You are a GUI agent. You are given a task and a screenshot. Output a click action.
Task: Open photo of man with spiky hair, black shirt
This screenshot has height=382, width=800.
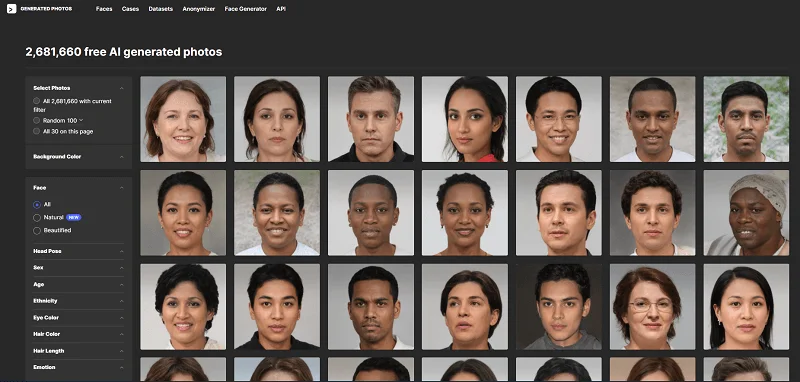click(371, 119)
